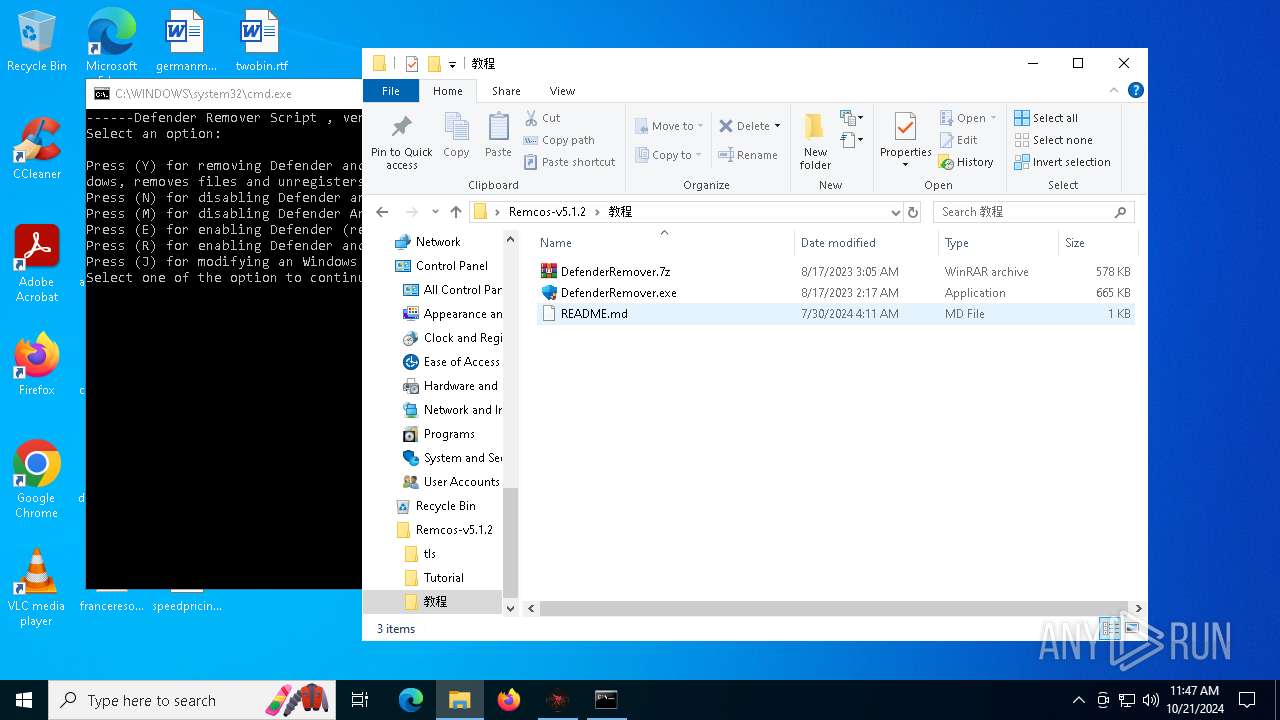Image resolution: width=1280 pixels, height=720 pixels.
Task: Select DefenderRemover.7z archive file
Action: click(835, 272)
